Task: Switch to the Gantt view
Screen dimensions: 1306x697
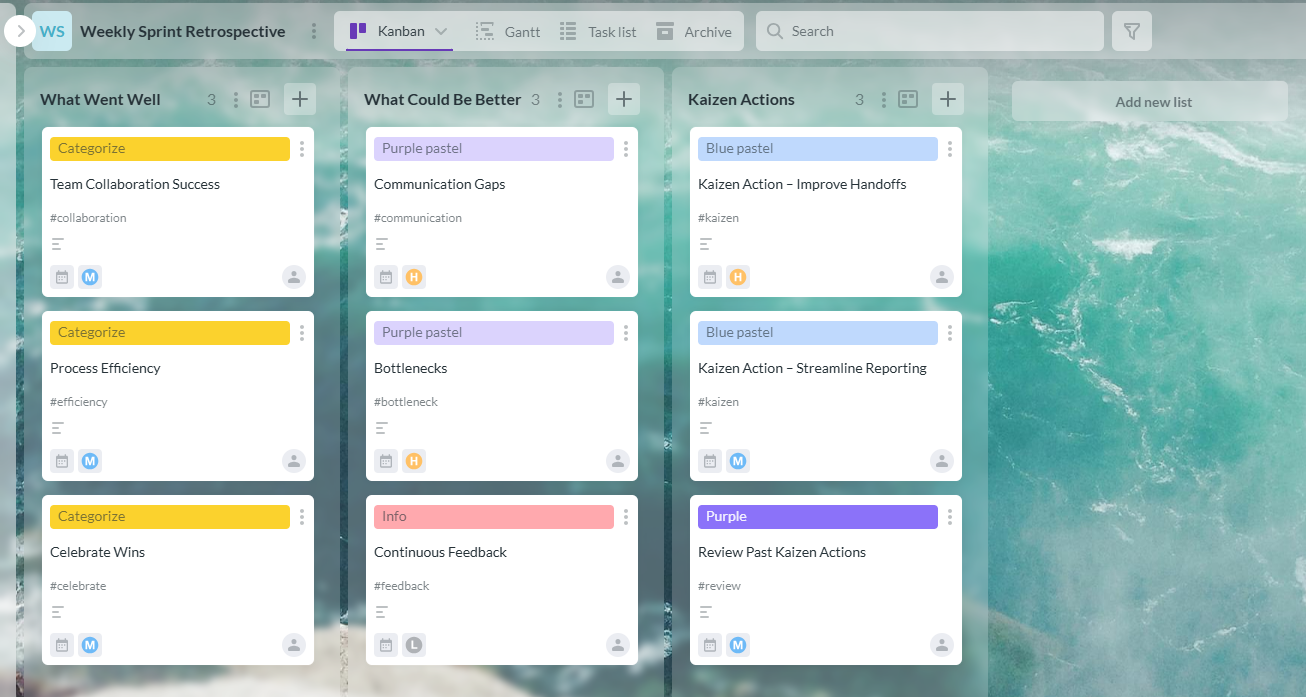Action: 508,32
